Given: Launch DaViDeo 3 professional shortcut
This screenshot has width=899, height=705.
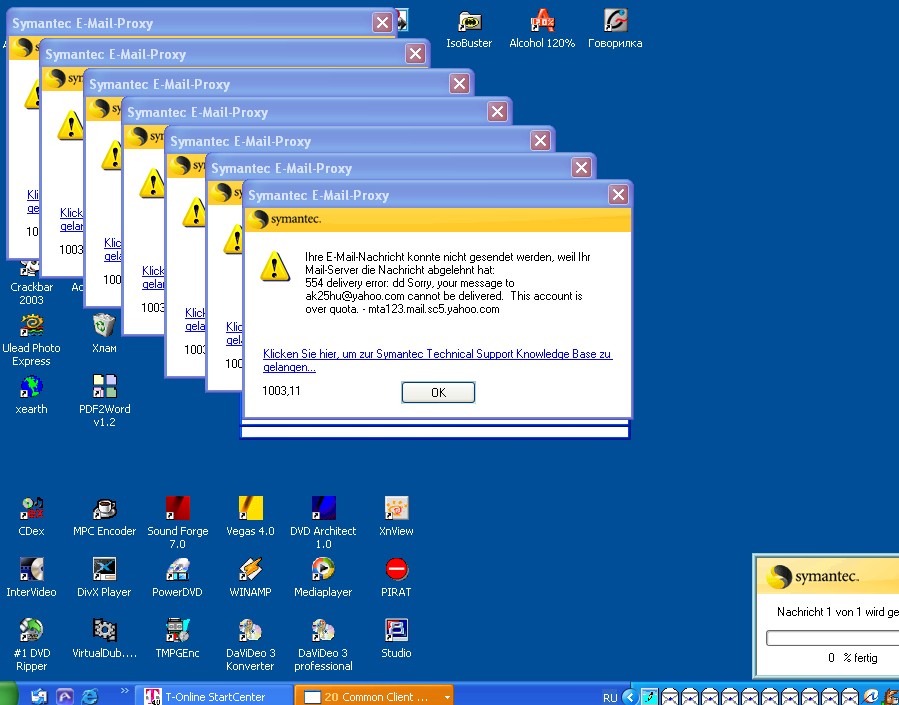Looking at the screenshot, I should point(323,645).
